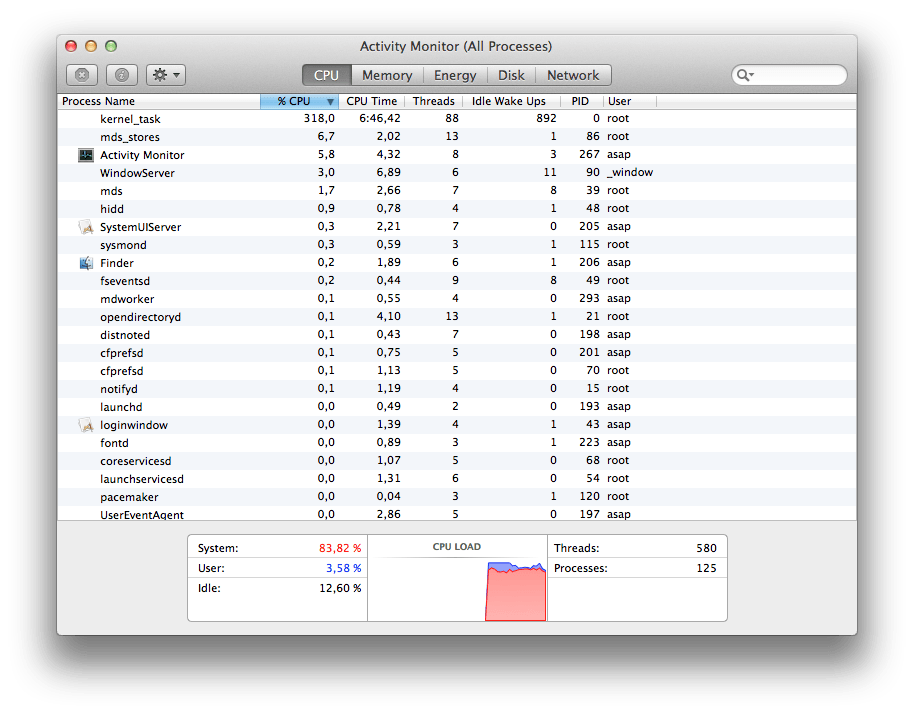Sort by Idle Wake Ups column

[508, 101]
